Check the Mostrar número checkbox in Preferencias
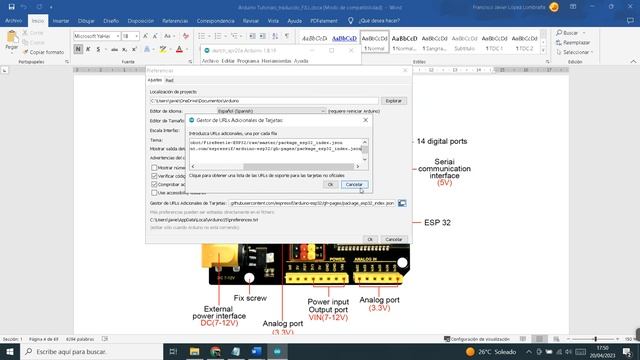 (154, 168)
